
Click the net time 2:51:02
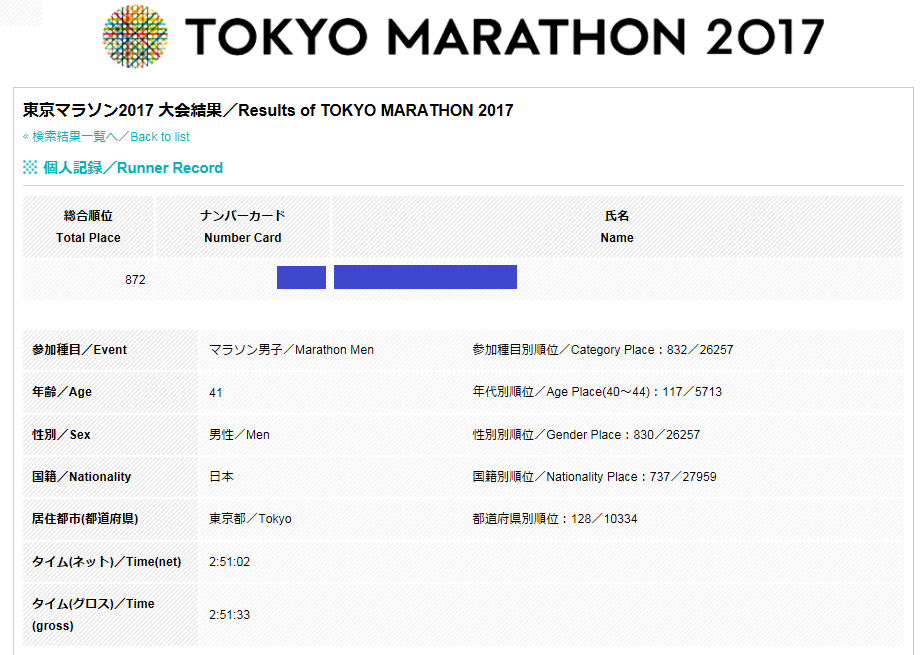[229, 562]
